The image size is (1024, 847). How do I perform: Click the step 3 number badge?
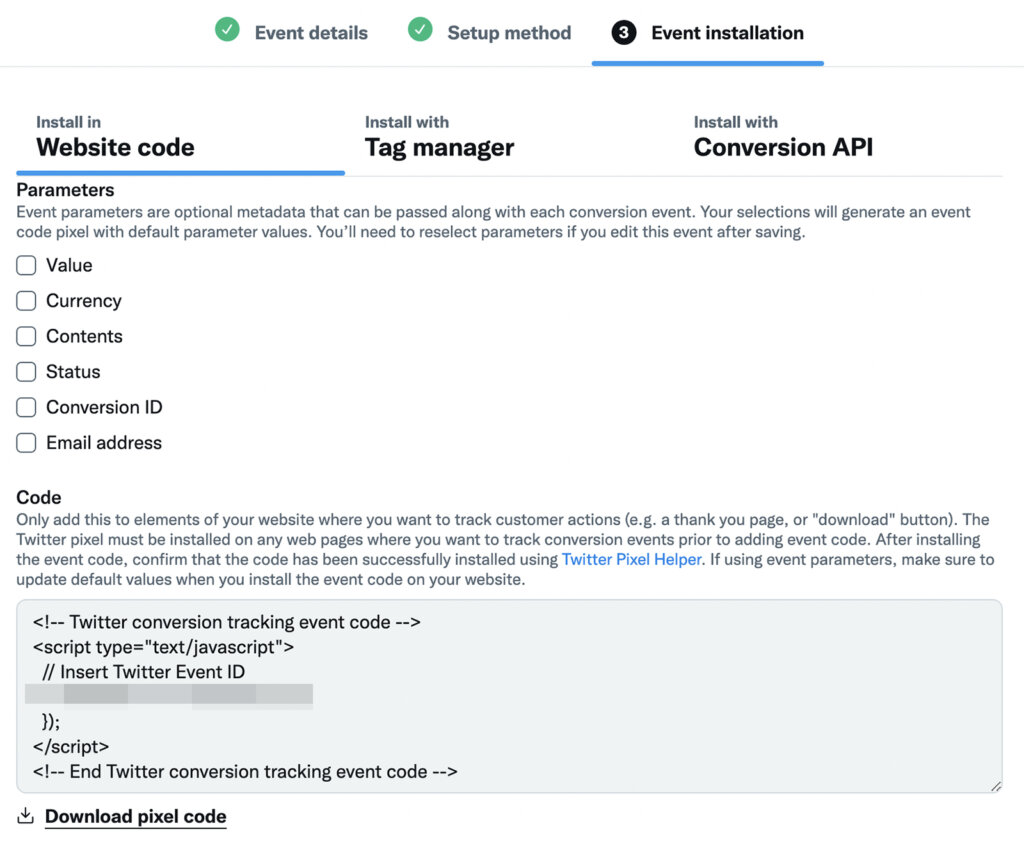click(x=623, y=33)
